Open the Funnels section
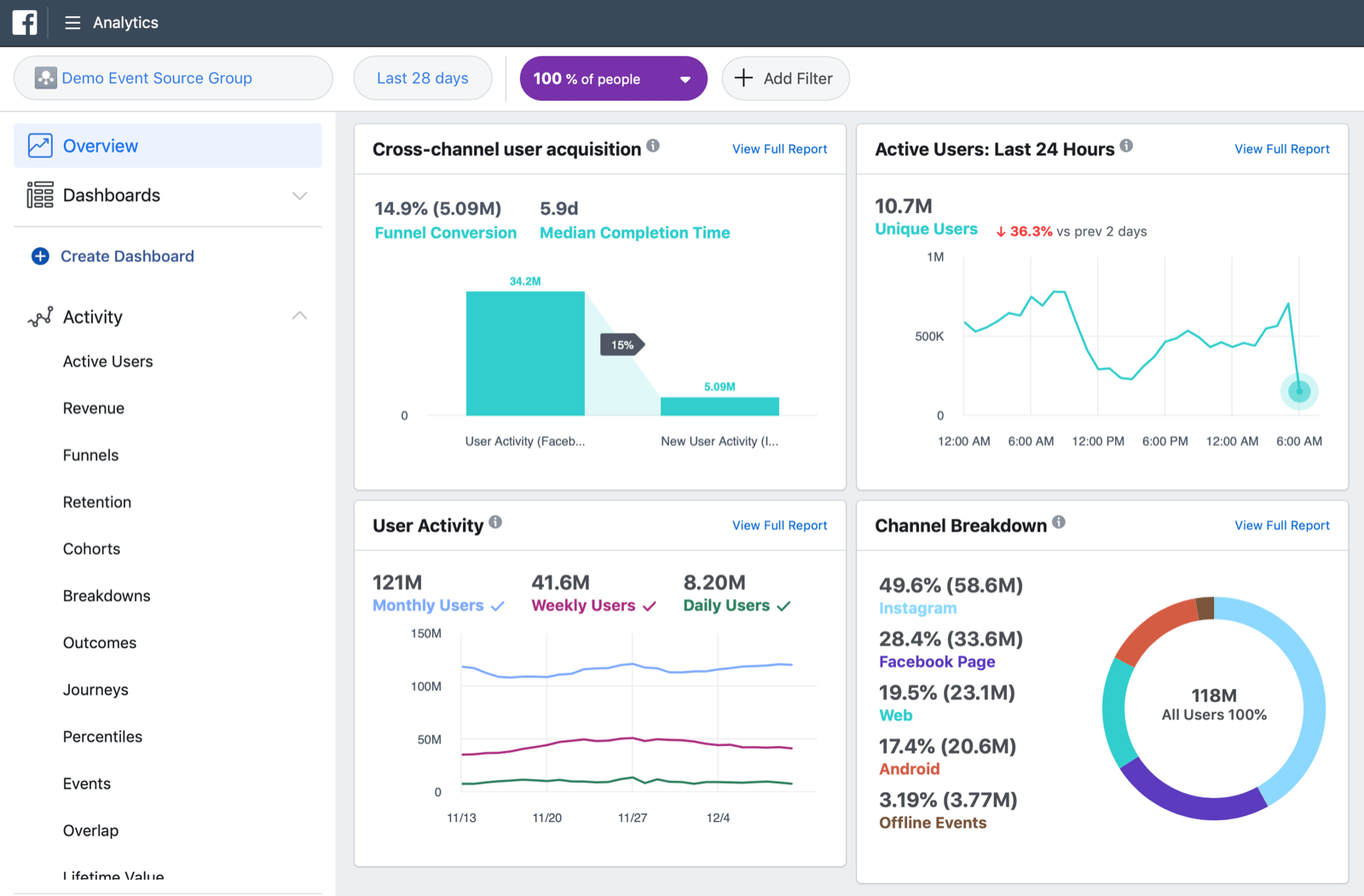The image size is (1364, 896). [90, 454]
